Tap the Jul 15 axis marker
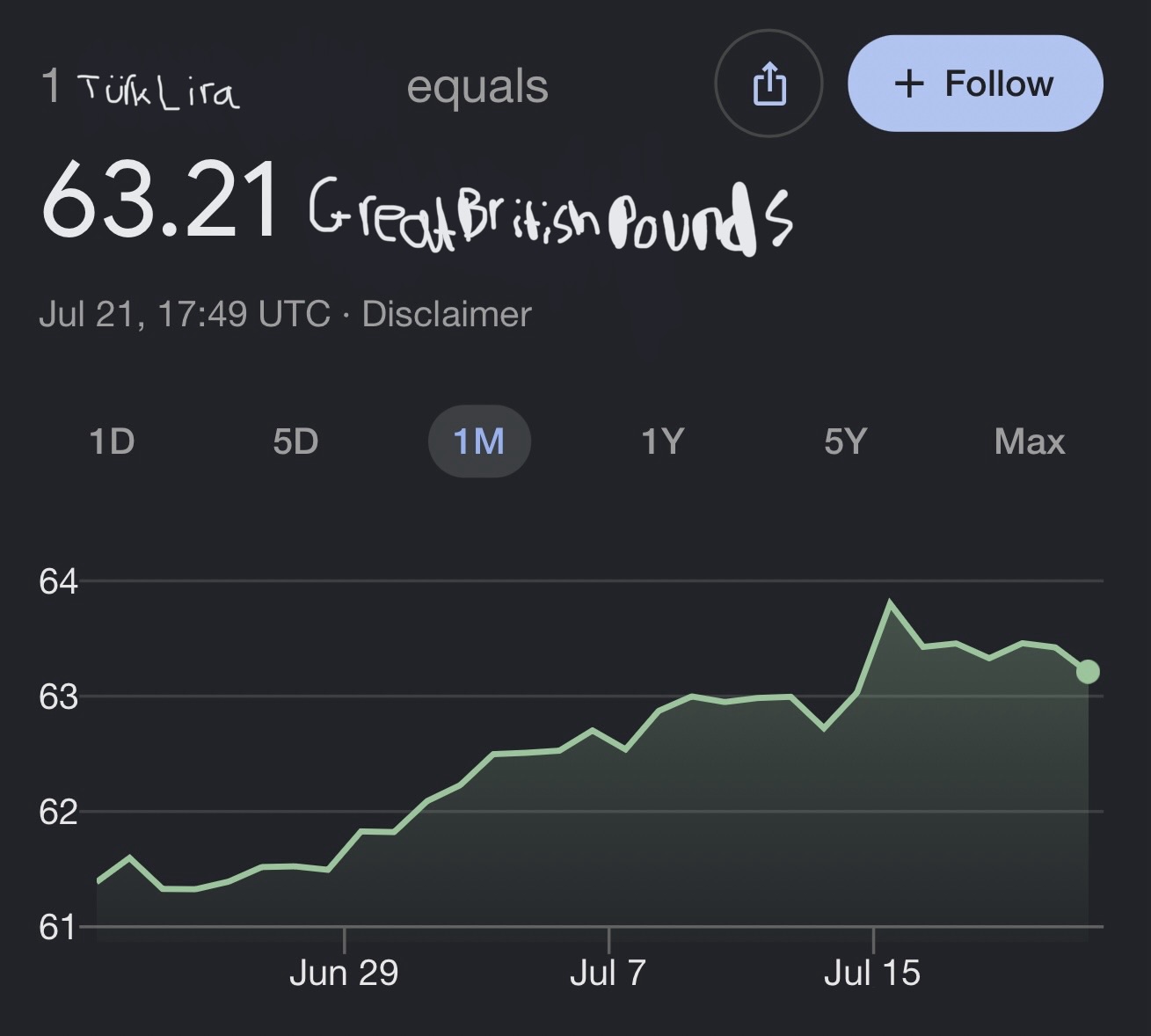 (872, 973)
